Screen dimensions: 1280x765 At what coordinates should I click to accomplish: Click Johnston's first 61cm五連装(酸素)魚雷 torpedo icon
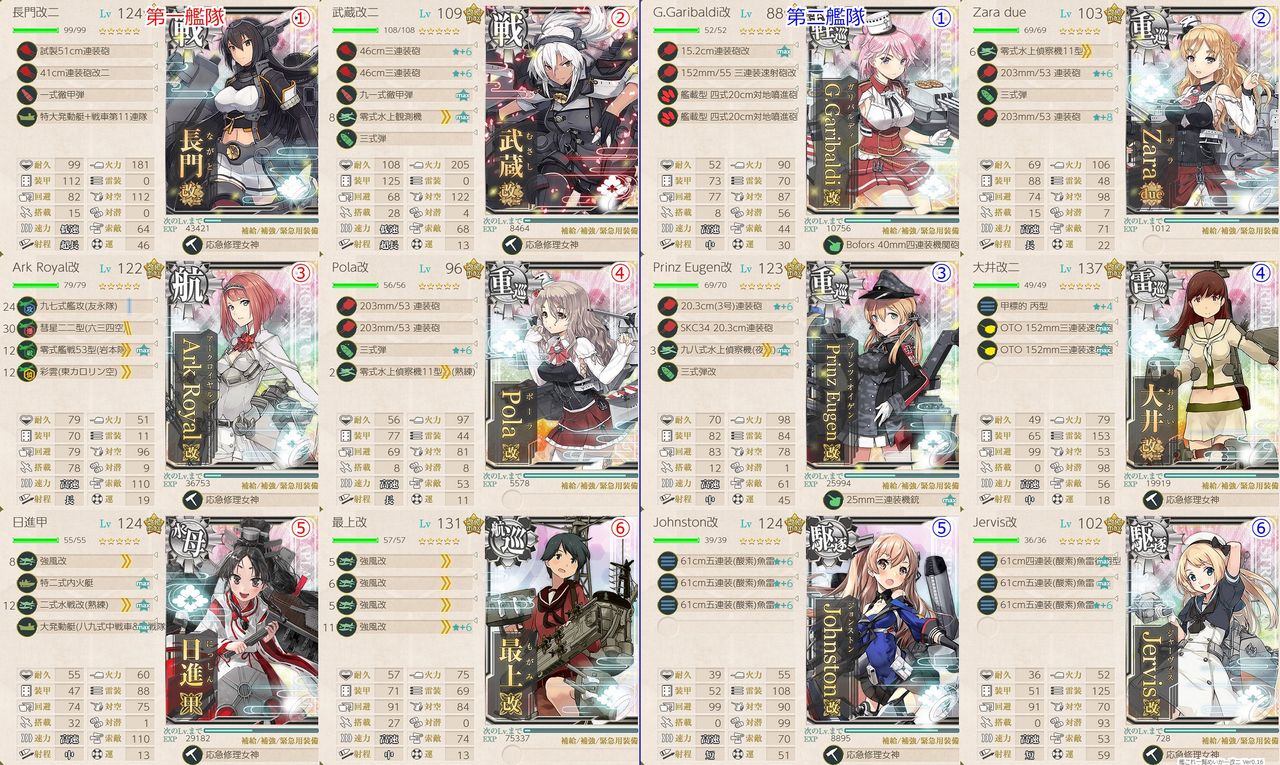[666, 561]
